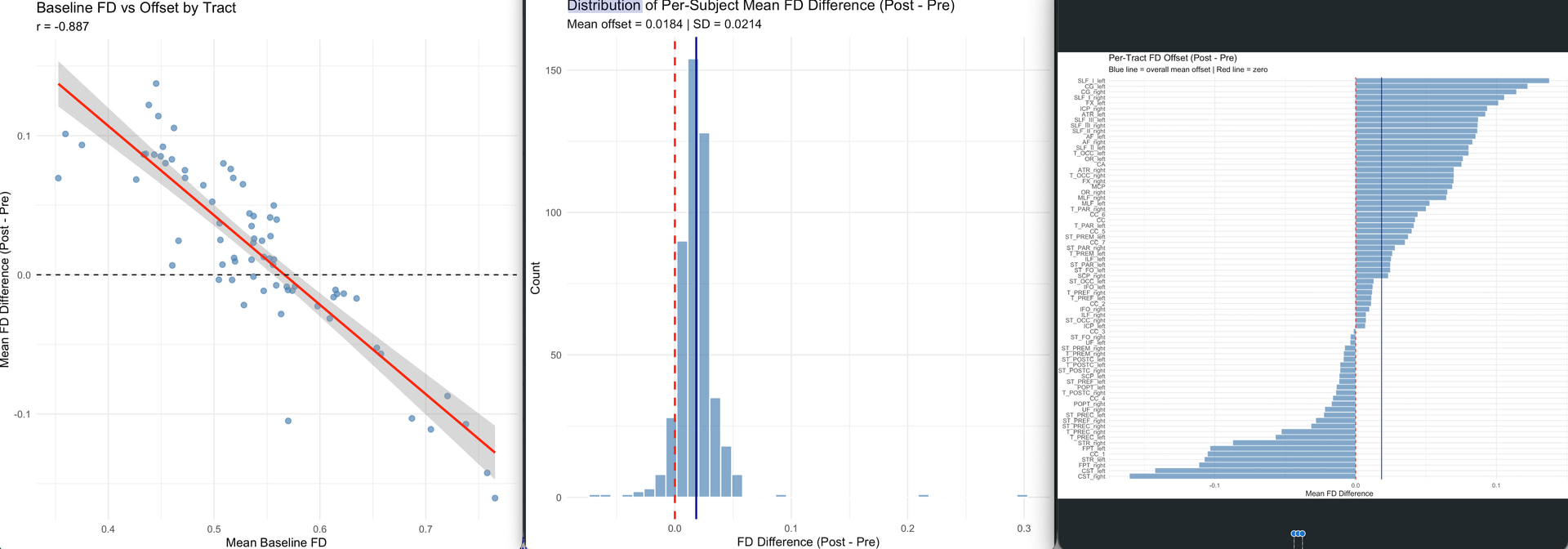Viewport: 1568px width, 549px height.
Task: Click the "Mean Baseline FD" x-axis label
Action: click(276, 542)
